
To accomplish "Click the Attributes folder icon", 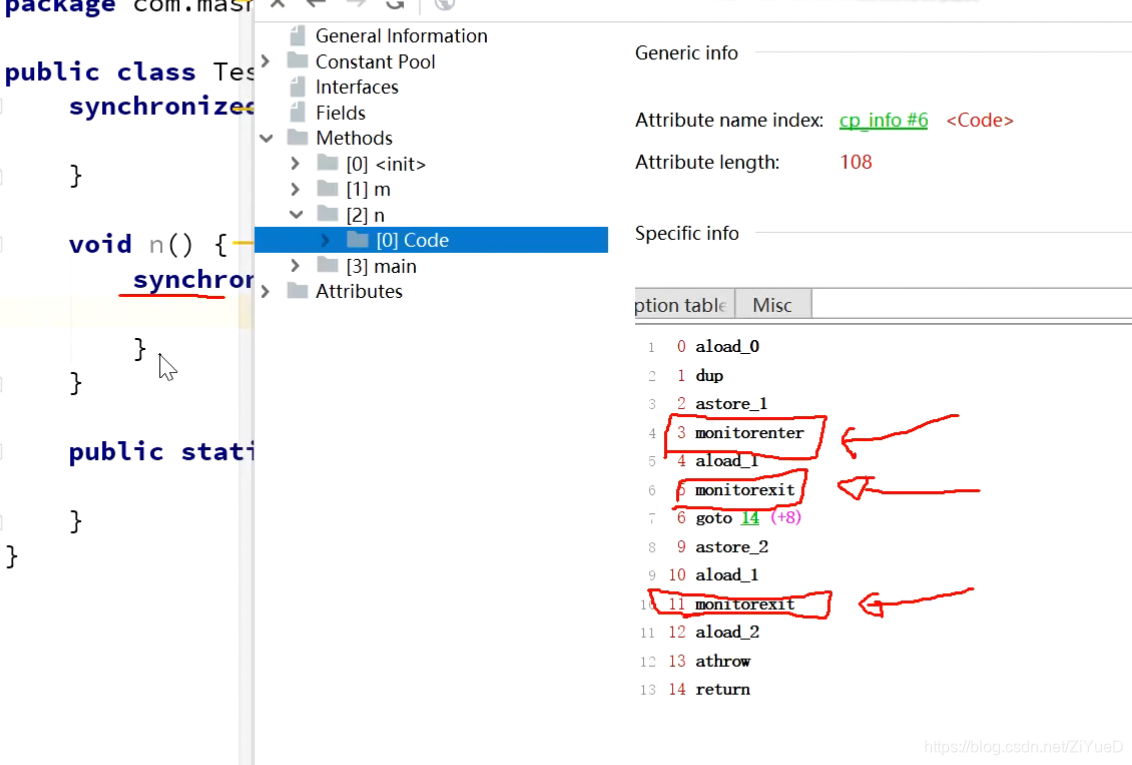I will tap(297, 291).
